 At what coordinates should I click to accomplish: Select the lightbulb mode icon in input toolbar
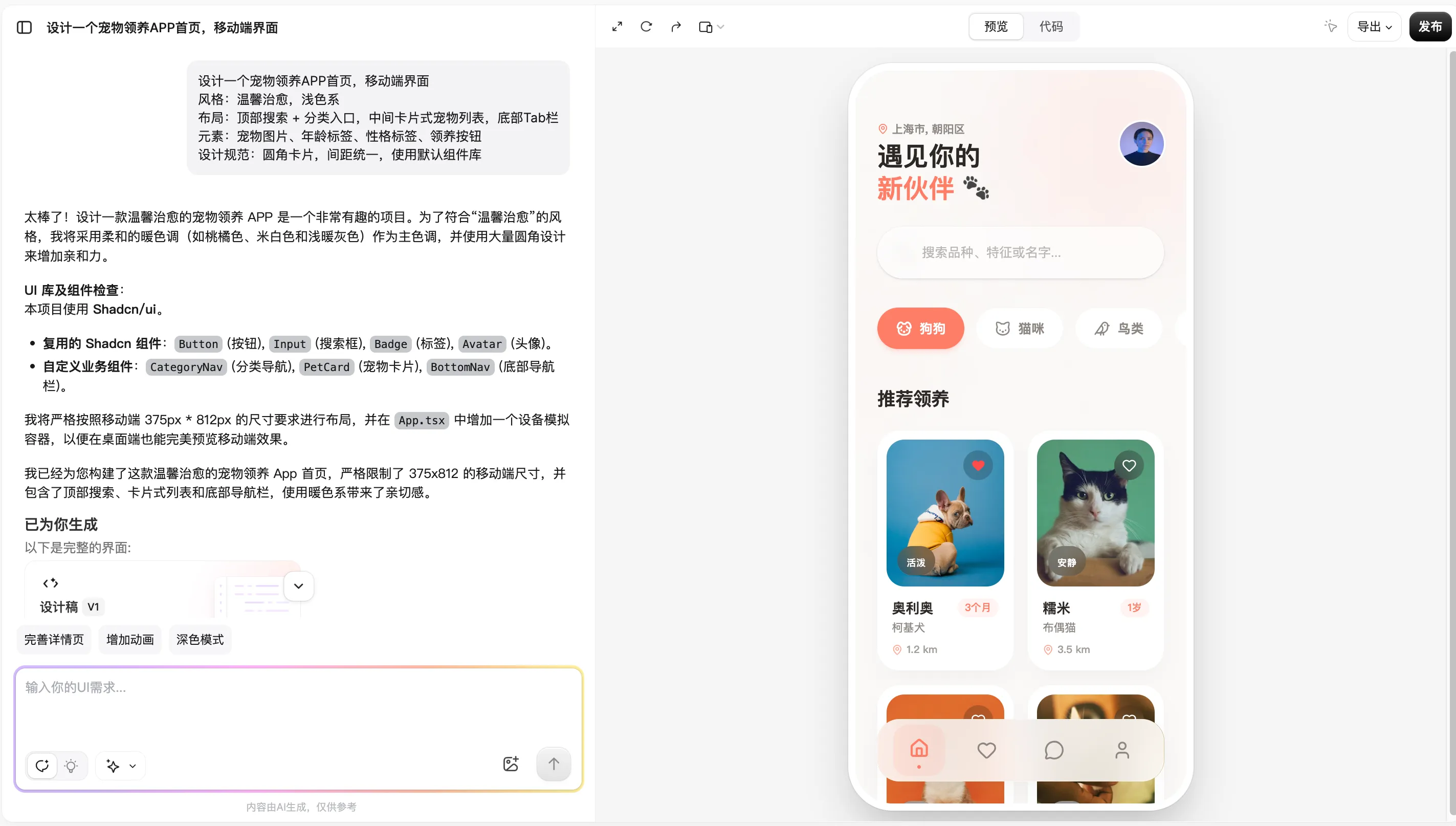click(x=71, y=765)
